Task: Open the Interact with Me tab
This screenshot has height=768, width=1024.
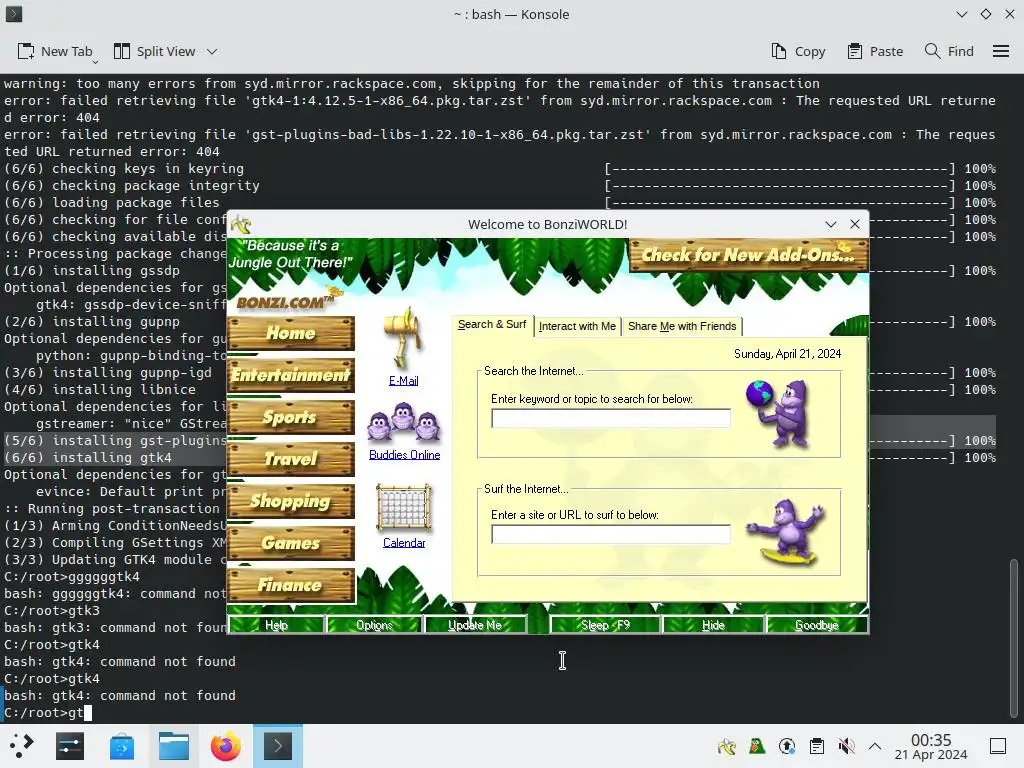Action: 577,326
